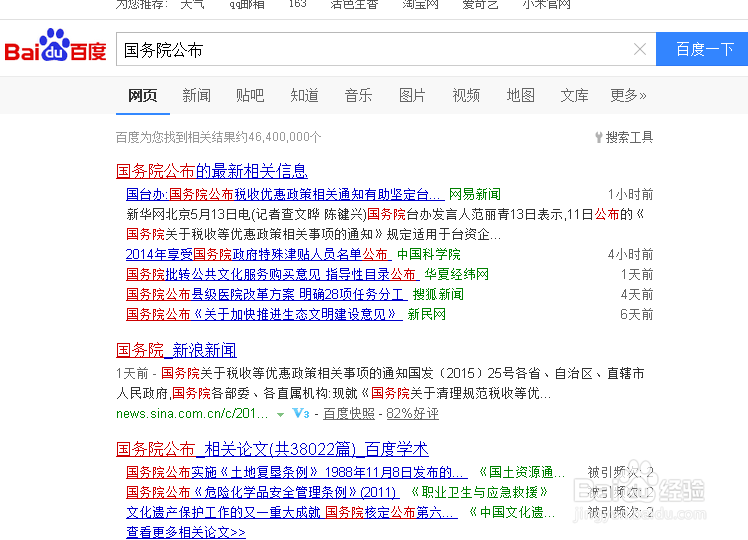The height and width of the screenshot is (540, 748).
Task: Click the 《国土资源通… journal name
Action: coord(520,472)
